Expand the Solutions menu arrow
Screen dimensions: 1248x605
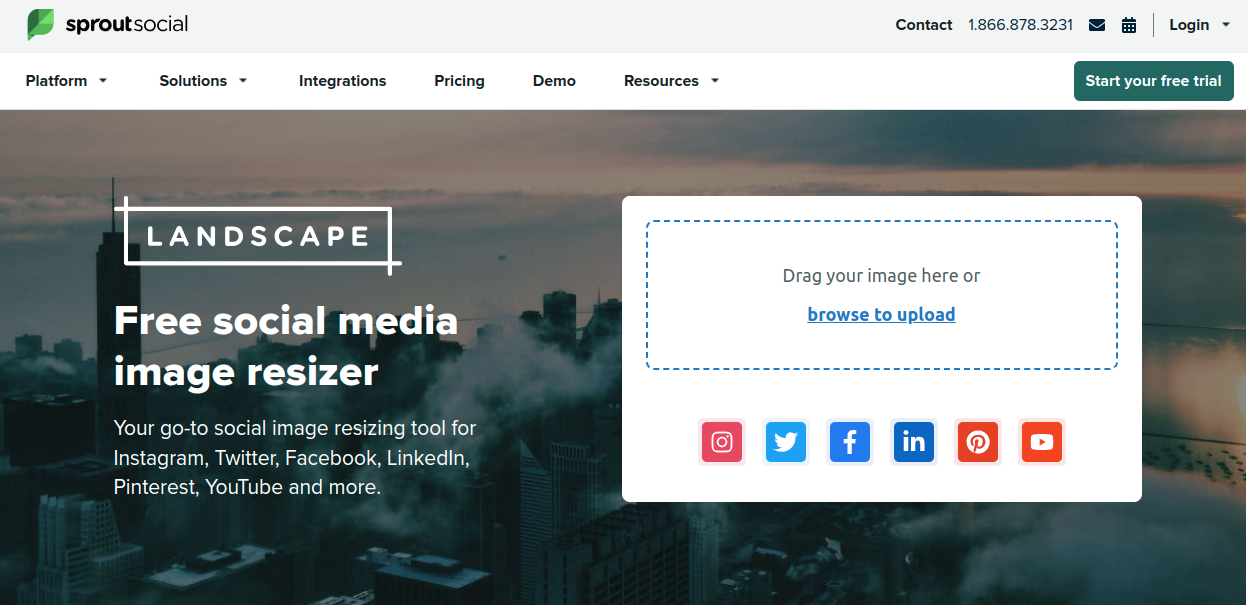243,81
